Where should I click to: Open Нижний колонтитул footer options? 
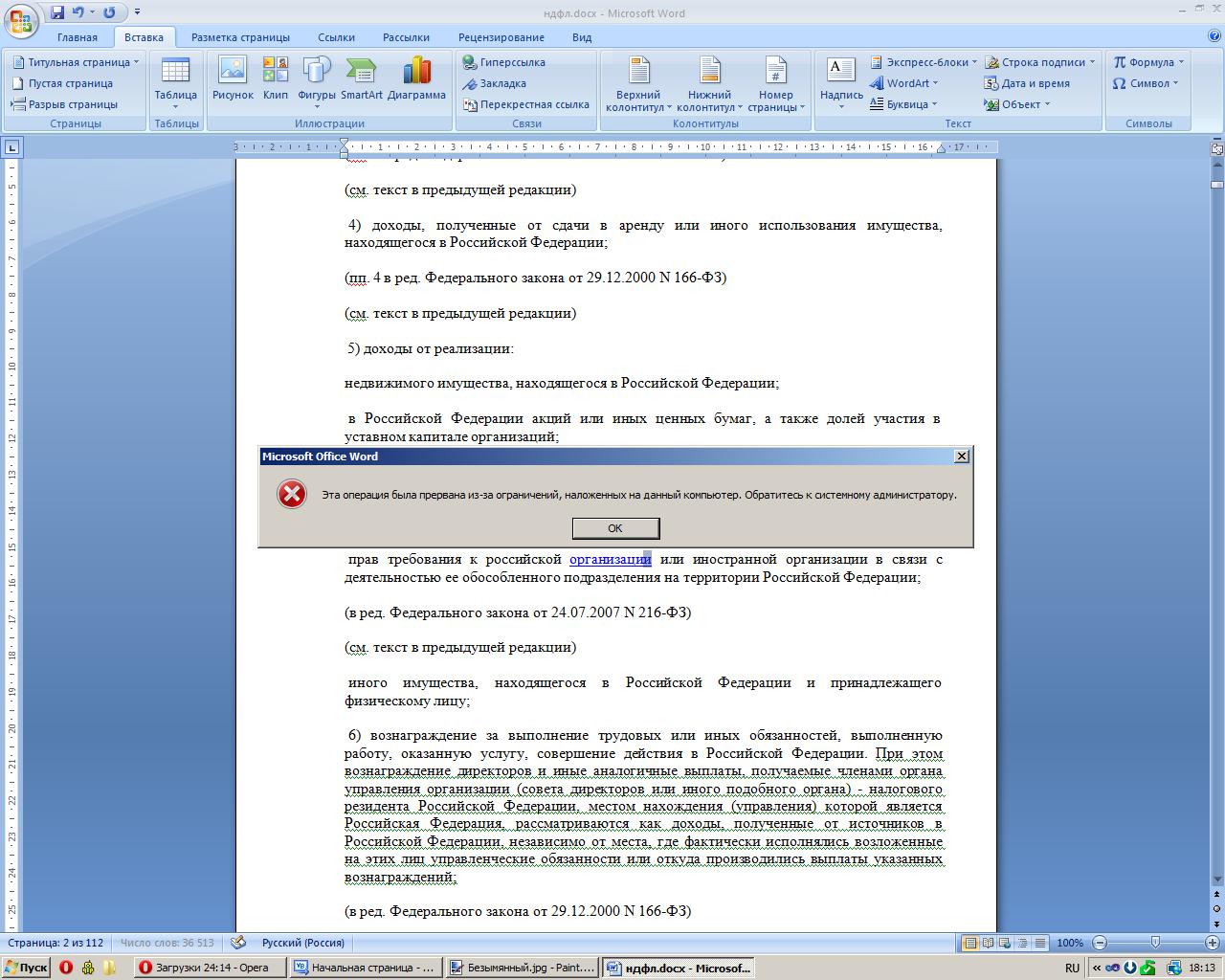tap(709, 83)
